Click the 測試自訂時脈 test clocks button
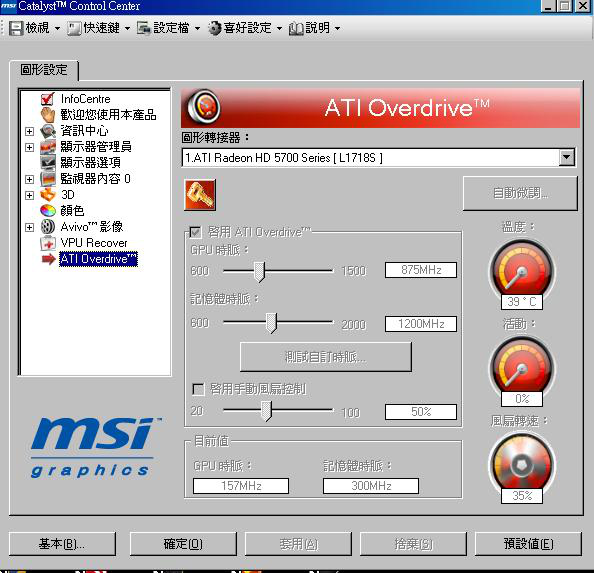The width and height of the screenshot is (594, 573). [325, 357]
